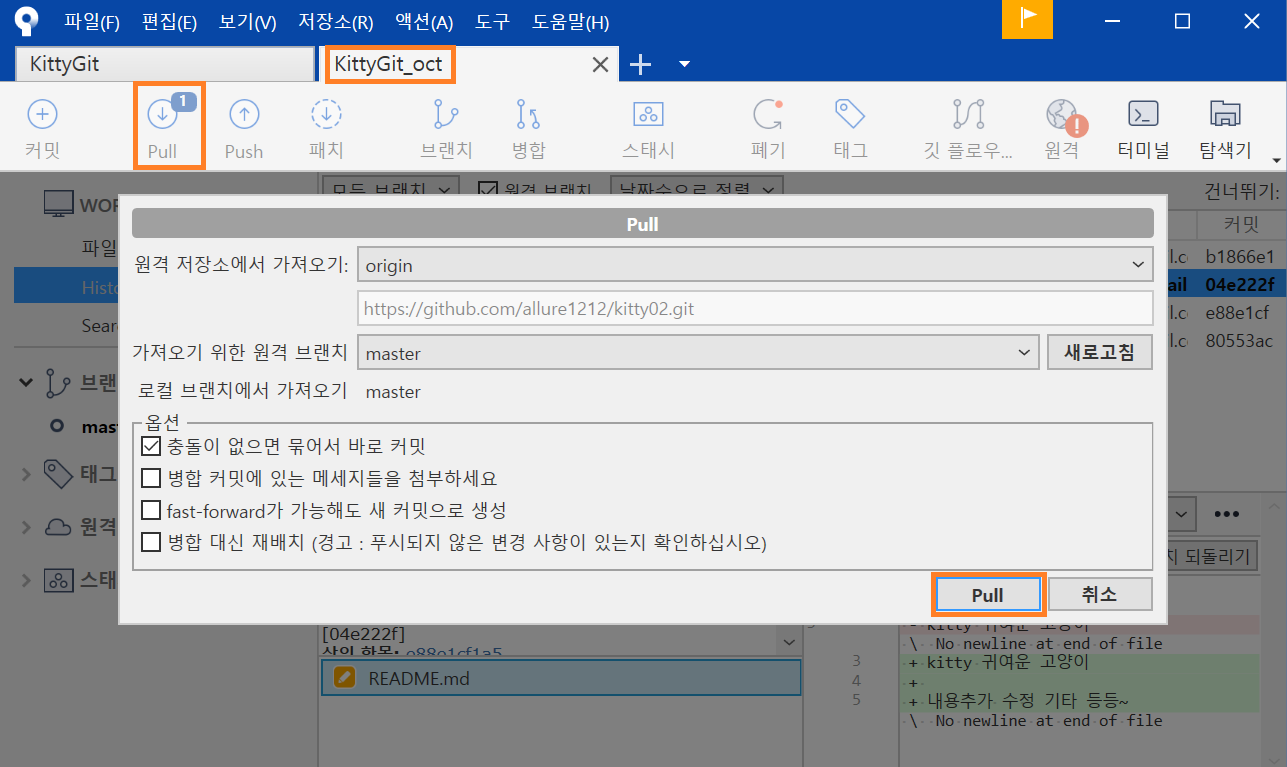Expand the Tags (태그) sidebar section
This screenshot has height=767, width=1287.
pyautogui.click(x=27, y=474)
